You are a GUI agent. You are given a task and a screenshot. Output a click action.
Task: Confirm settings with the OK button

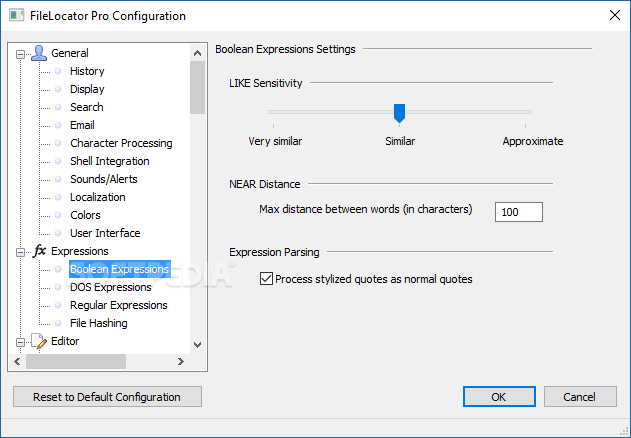499,397
